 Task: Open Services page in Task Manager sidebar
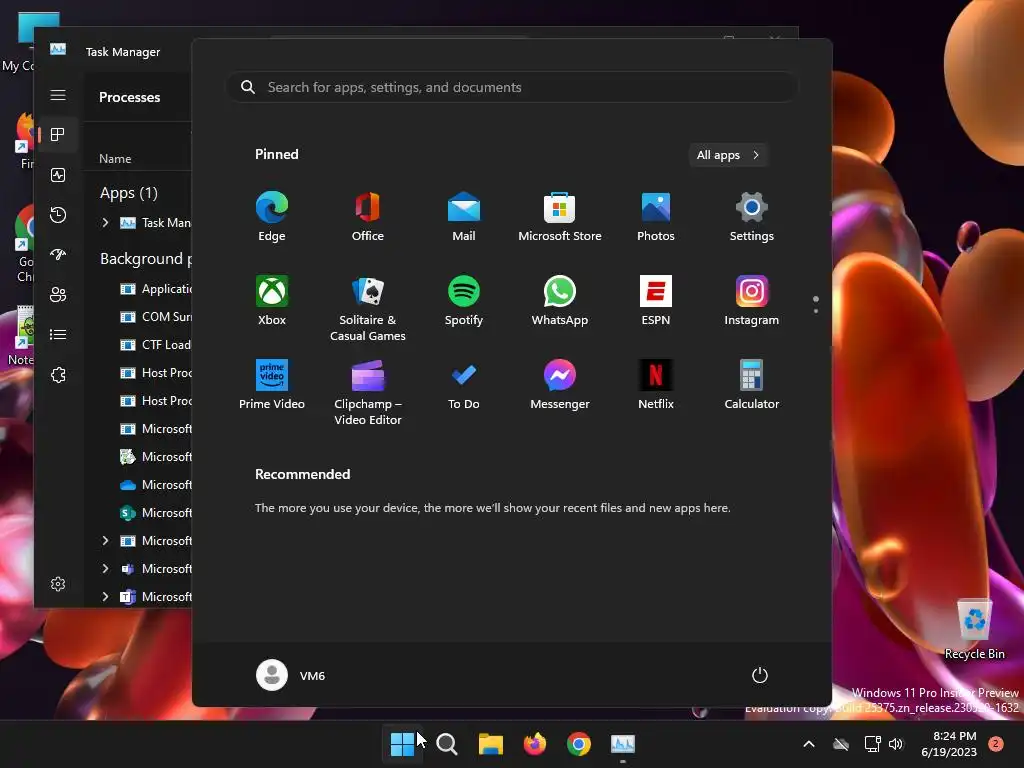(x=58, y=375)
